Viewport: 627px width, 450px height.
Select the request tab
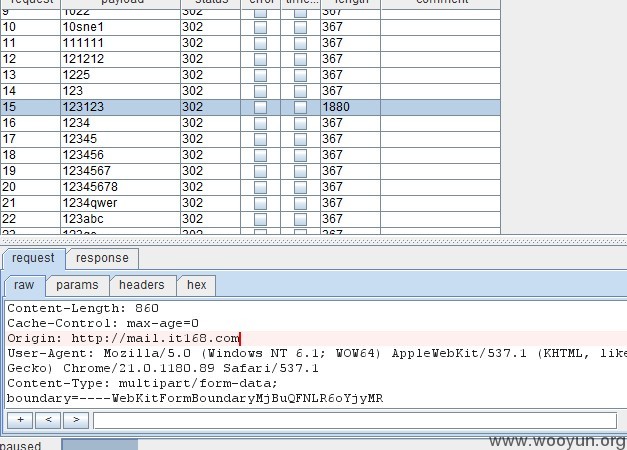tap(33, 258)
